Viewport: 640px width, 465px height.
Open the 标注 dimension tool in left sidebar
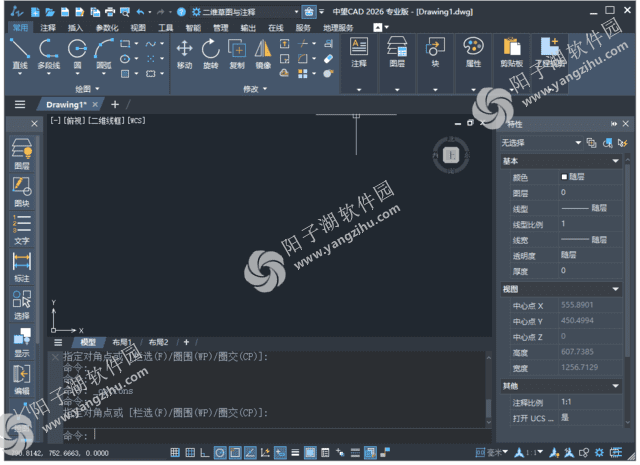pyautogui.click(x=22, y=267)
